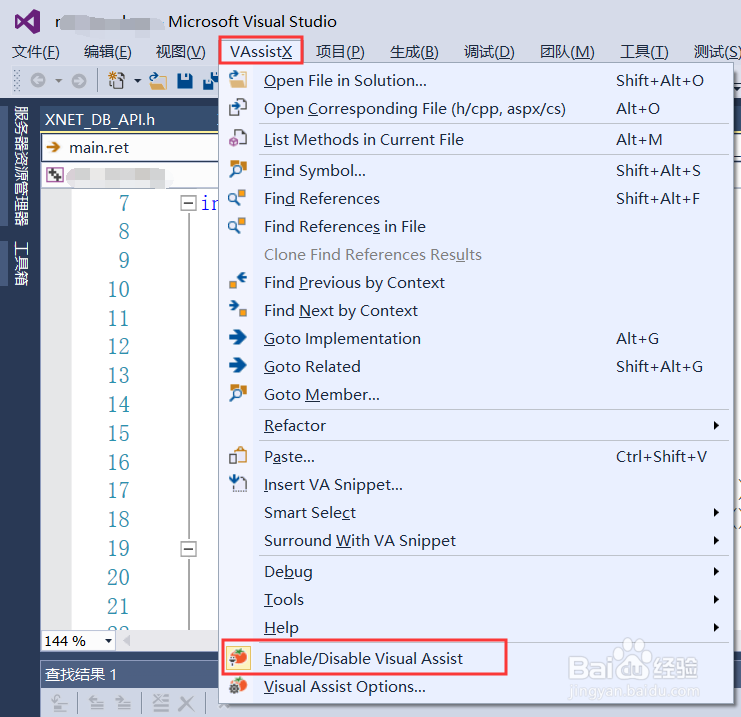Click the Navigate Backward toolbar arrow
The image size is (741, 717).
coord(38,81)
